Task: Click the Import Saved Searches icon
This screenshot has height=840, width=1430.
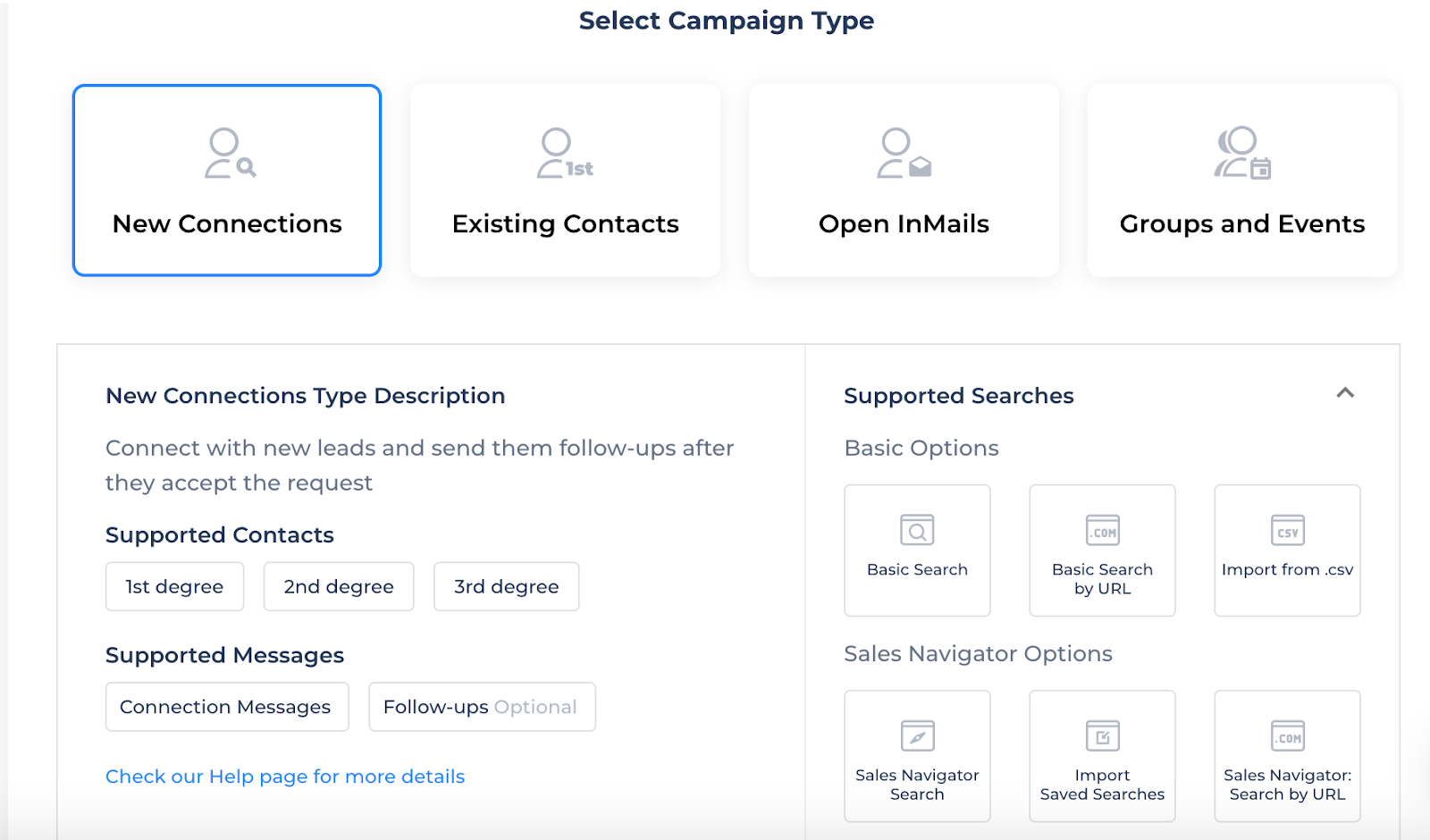Action: click(x=1102, y=735)
